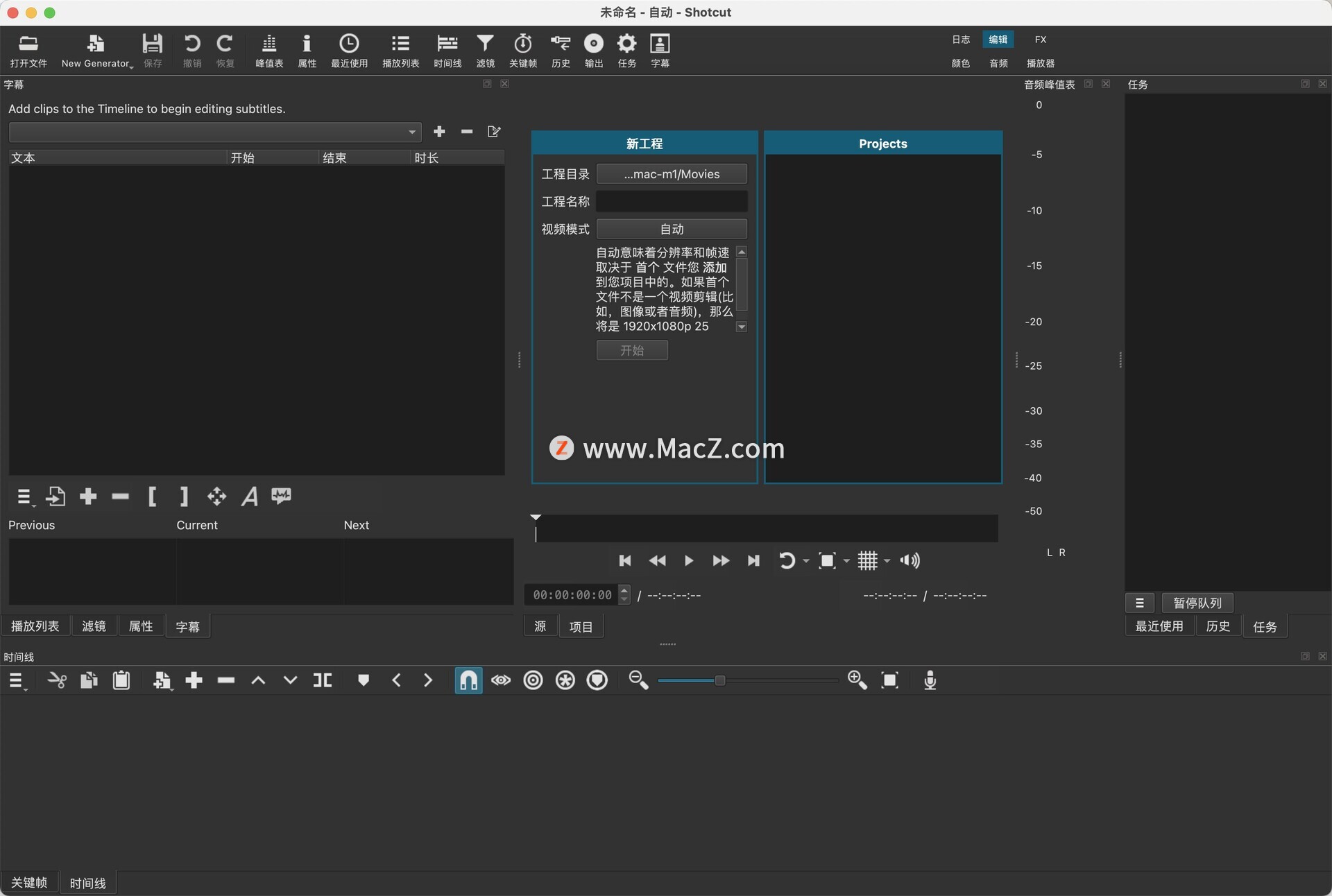Skip to the previous point in player

click(x=625, y=560)
